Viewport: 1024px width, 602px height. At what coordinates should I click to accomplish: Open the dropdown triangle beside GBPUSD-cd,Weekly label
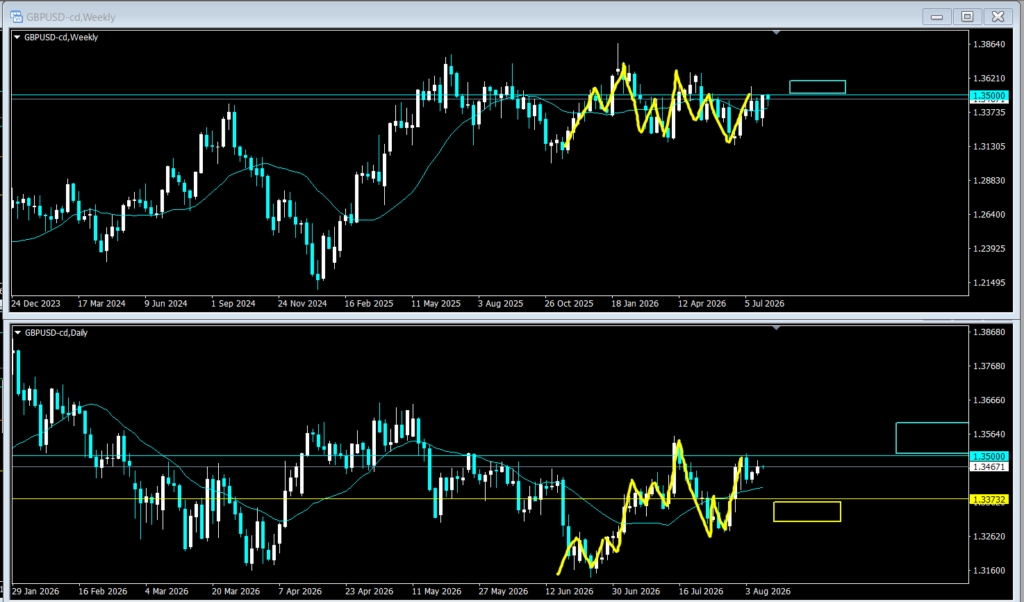[18, 38]
